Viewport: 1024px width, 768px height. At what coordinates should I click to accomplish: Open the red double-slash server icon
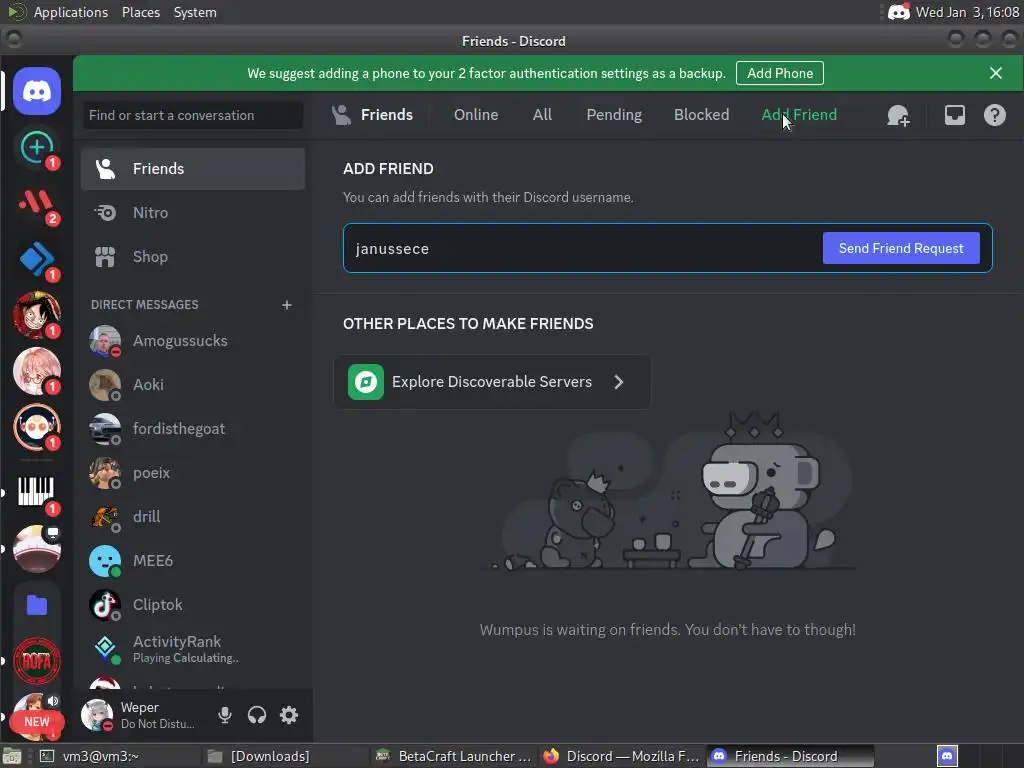[x=37, y=203]
